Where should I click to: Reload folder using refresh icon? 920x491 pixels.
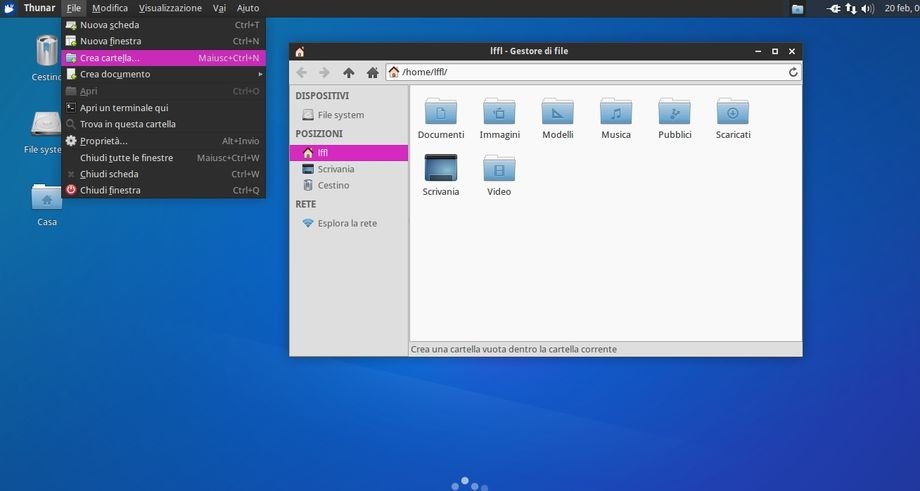[793, 72]
